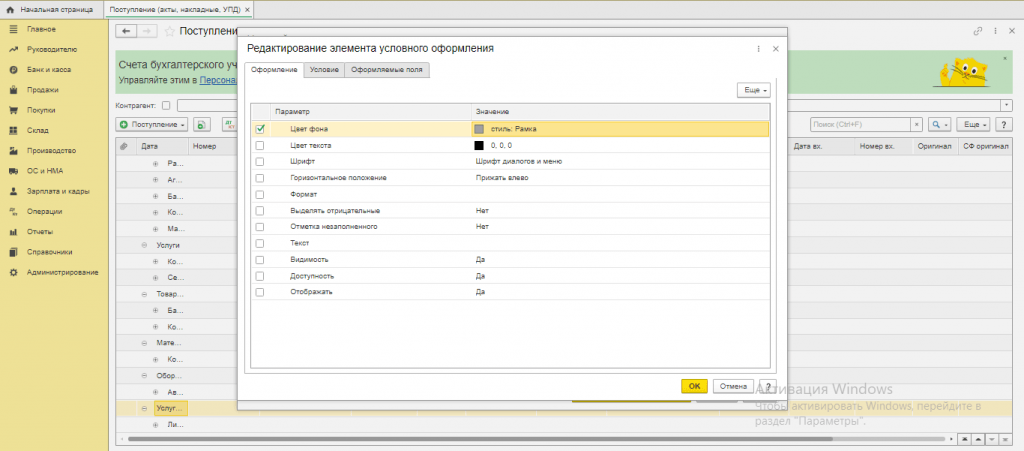Click the home icon of Начальная страница
Viewport: 1024px width, 451px height.
pos(10,8)
